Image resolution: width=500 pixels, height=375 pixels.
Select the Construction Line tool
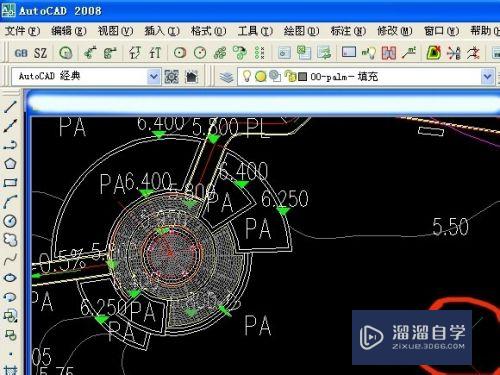(x=10, y=126)
